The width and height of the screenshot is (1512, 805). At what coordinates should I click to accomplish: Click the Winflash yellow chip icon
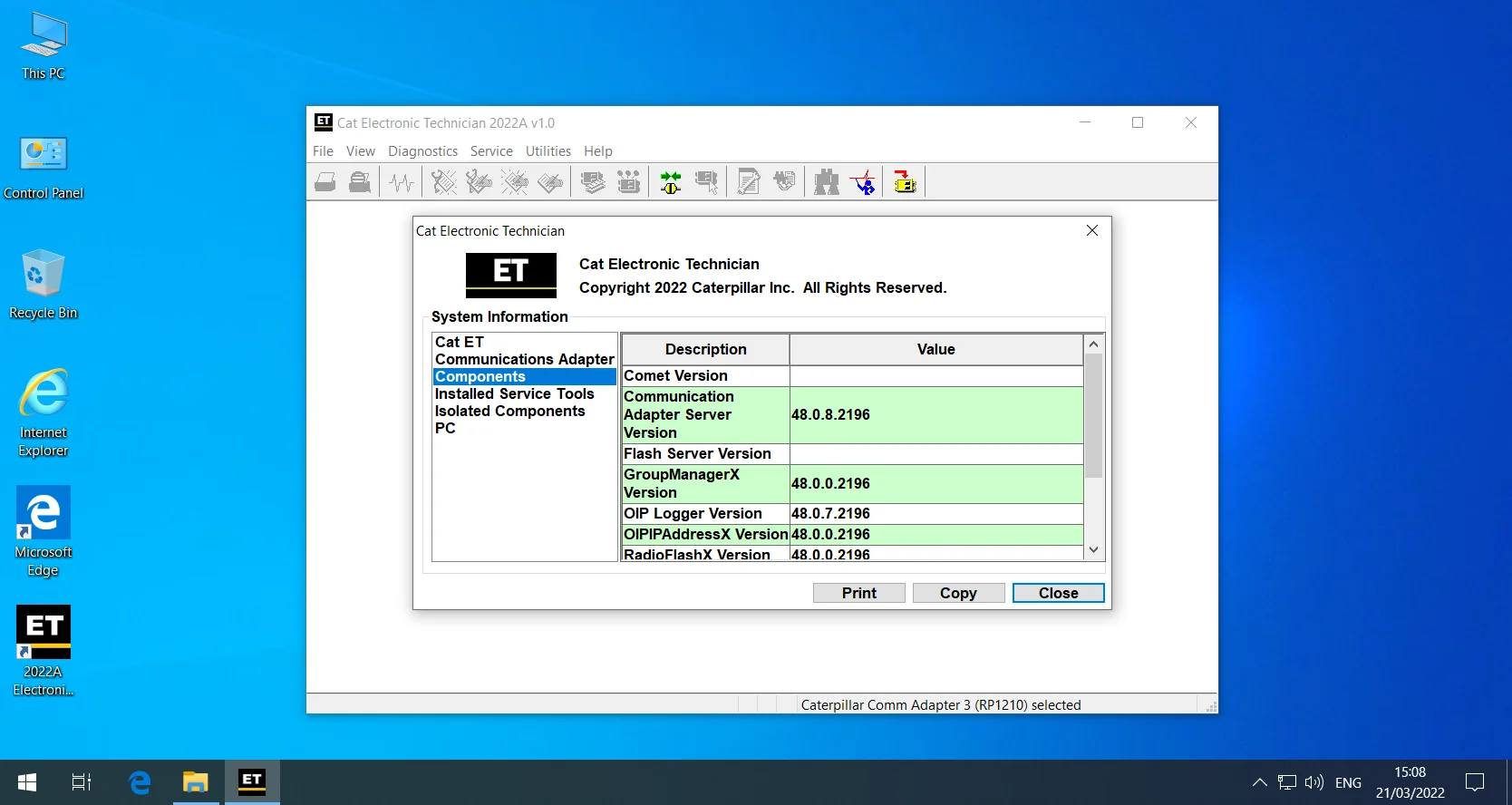pos(905,182)
